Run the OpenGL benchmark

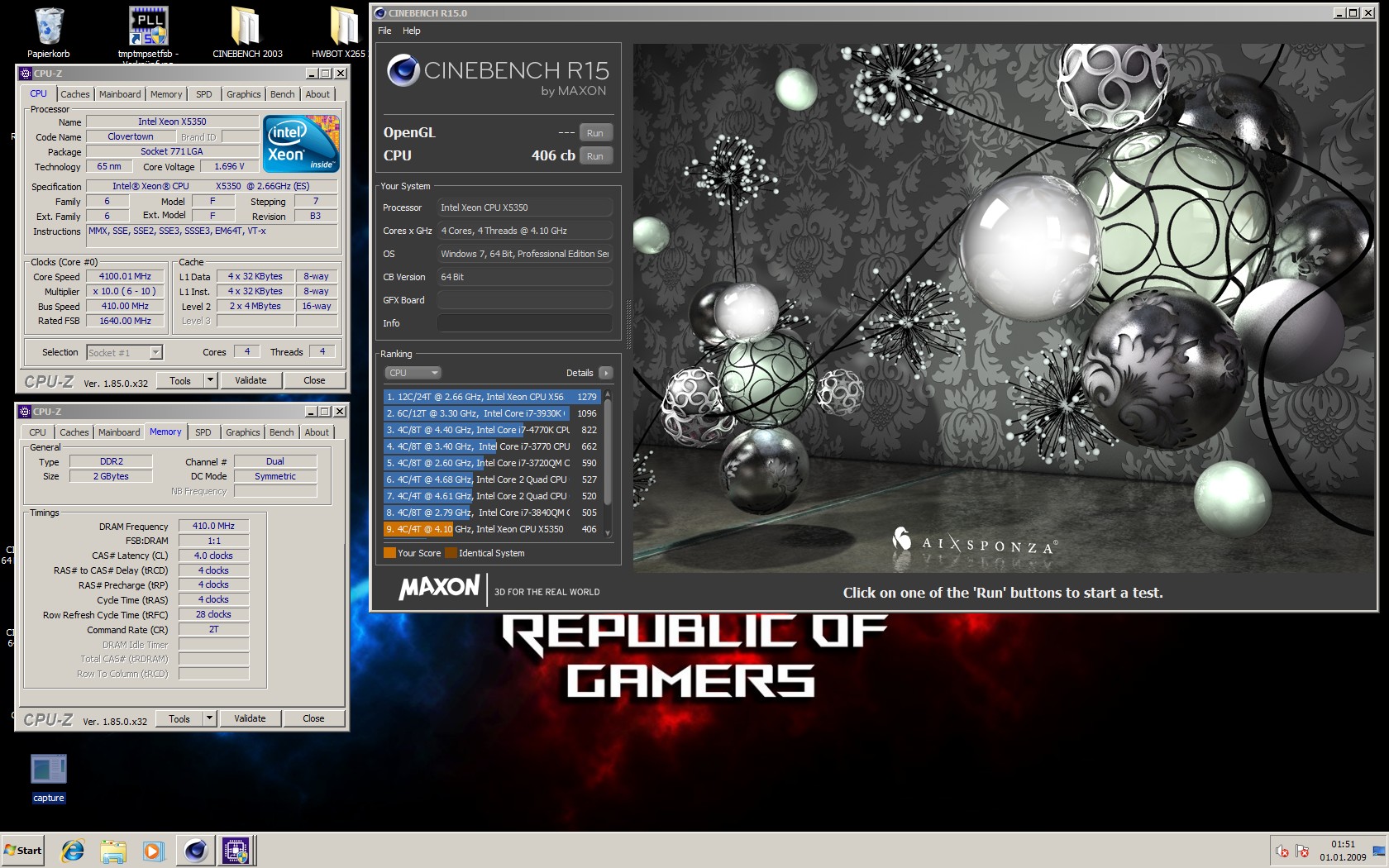point(595,133)
